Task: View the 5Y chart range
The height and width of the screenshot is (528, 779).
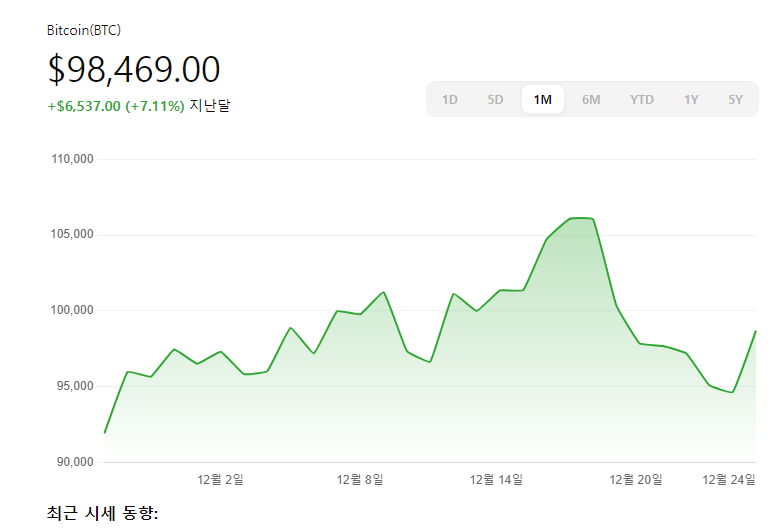Action: [735, 99]
